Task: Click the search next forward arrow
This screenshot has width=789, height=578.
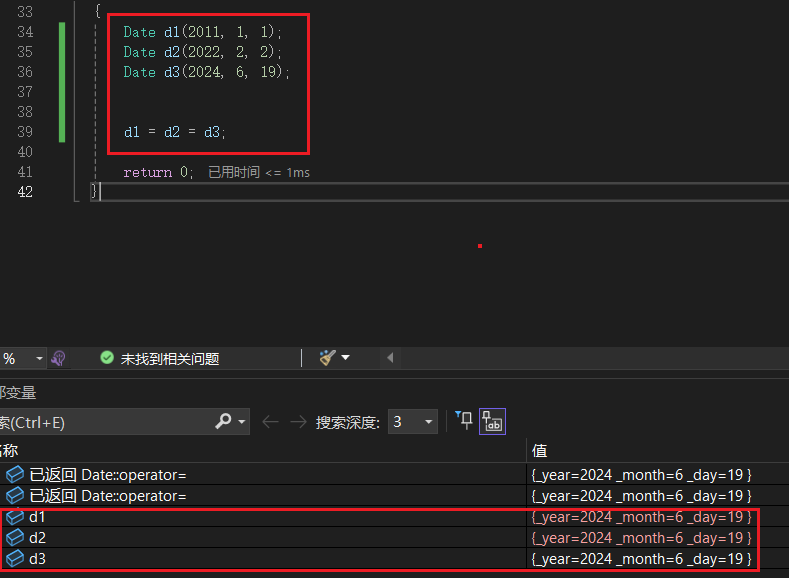Action: click(298, 422)
